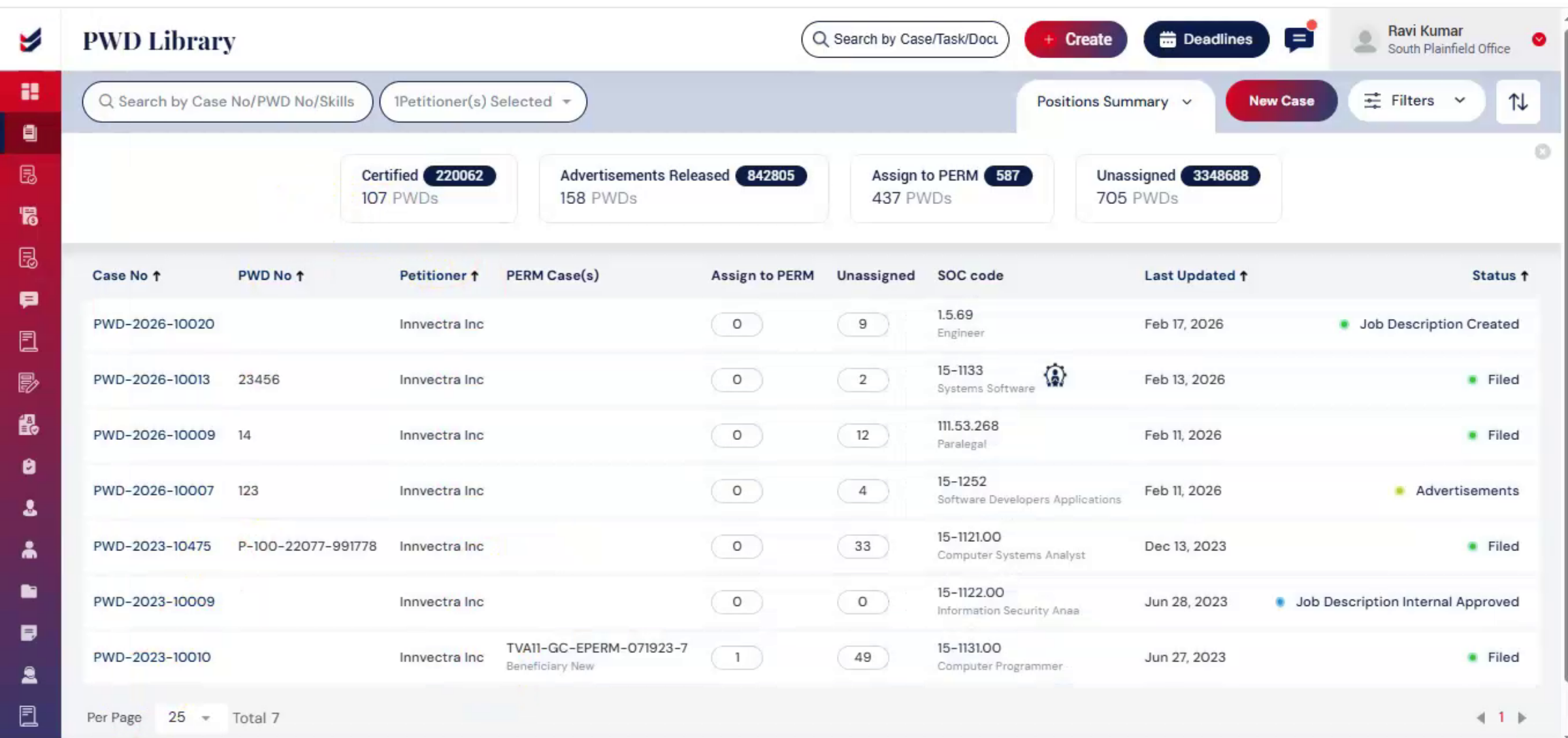Open the user bust icon below clipboard icon
The image size is (1568, 738).
[29, 508]
